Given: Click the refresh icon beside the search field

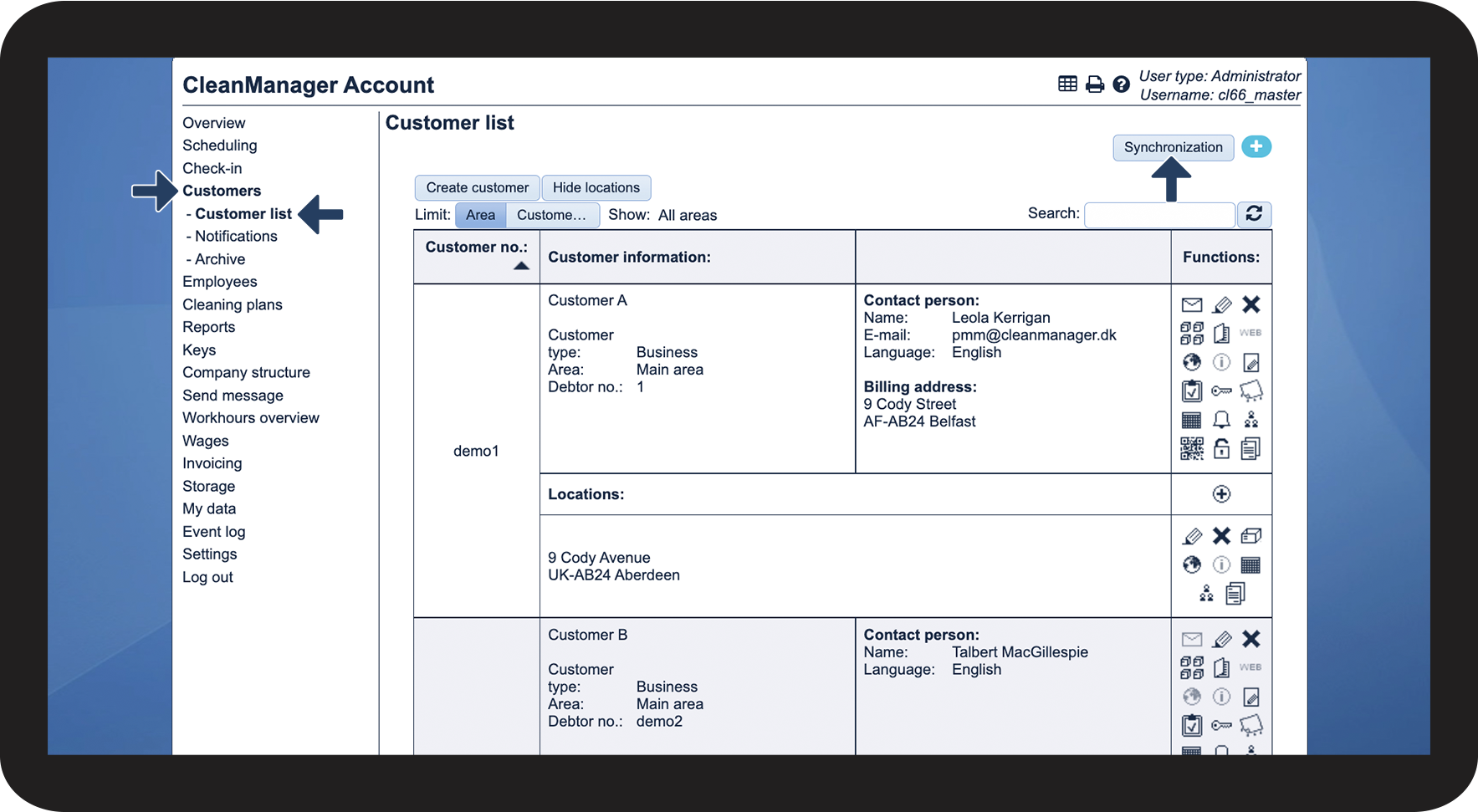Looking at the screenshot, I should [x=1254, y=214].
